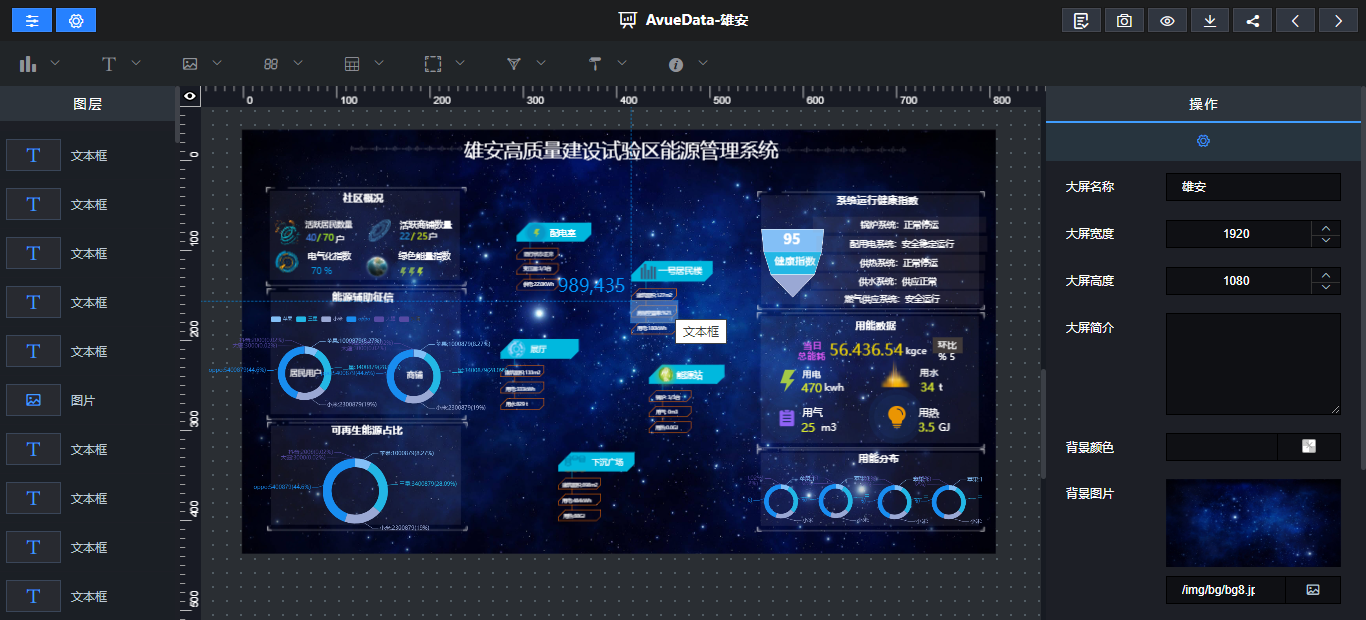
Task: Select the 配电室 label on canvas
Action: coord(555,232)
